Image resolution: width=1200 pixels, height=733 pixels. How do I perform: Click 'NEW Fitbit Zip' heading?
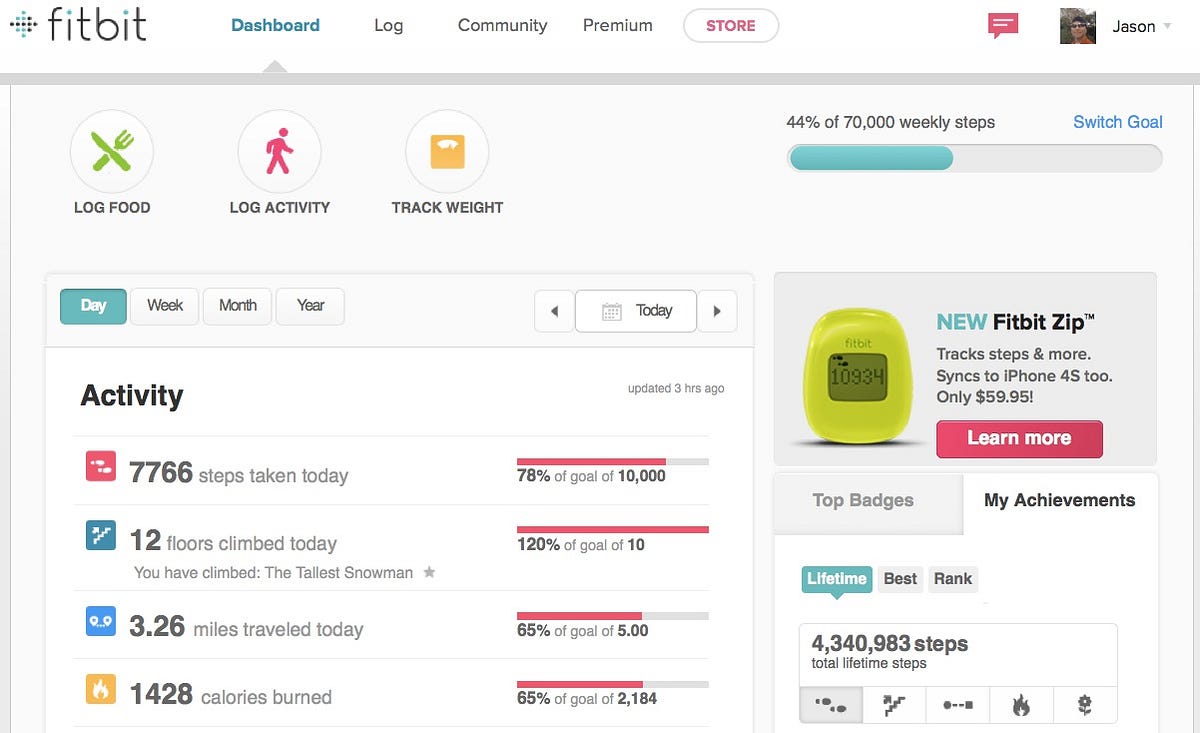point(1015,322)
